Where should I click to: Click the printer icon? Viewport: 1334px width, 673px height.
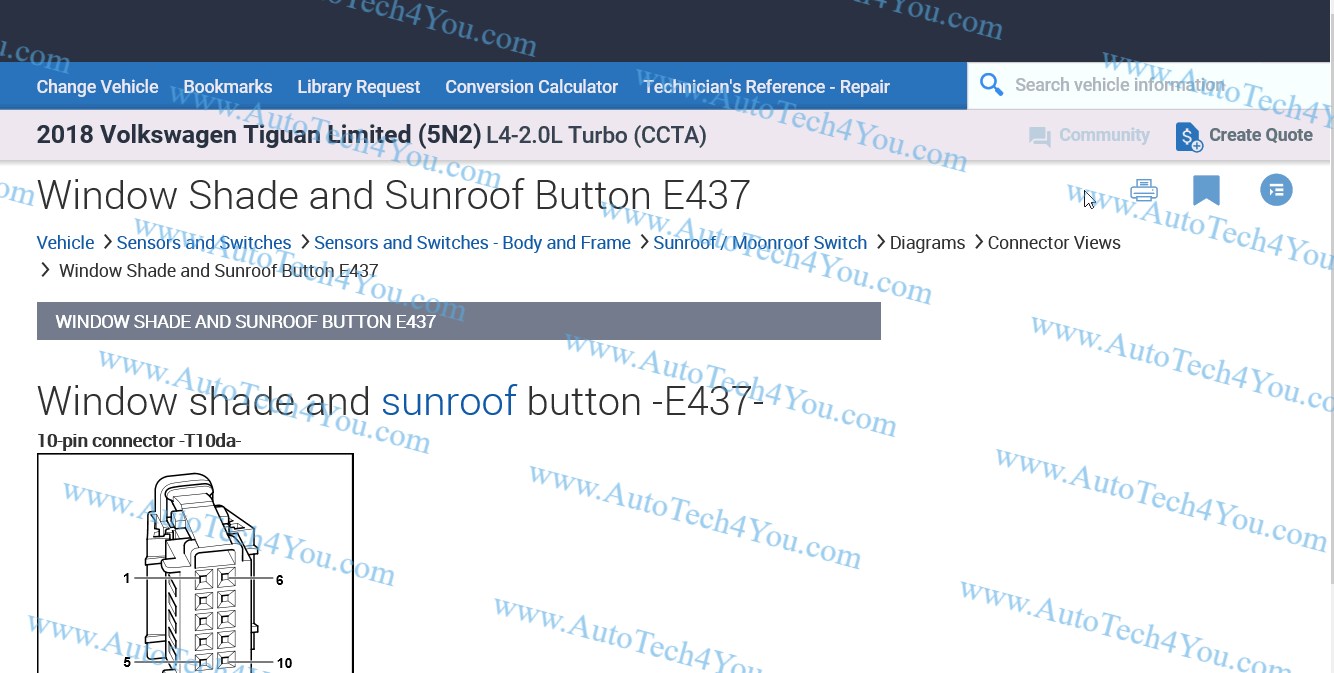(x=1143, y=190)
